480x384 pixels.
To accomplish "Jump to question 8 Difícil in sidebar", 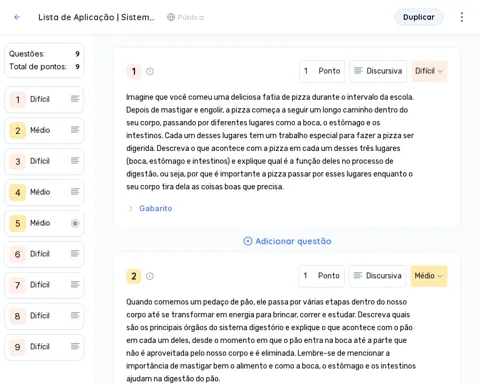I will (44, 316).
